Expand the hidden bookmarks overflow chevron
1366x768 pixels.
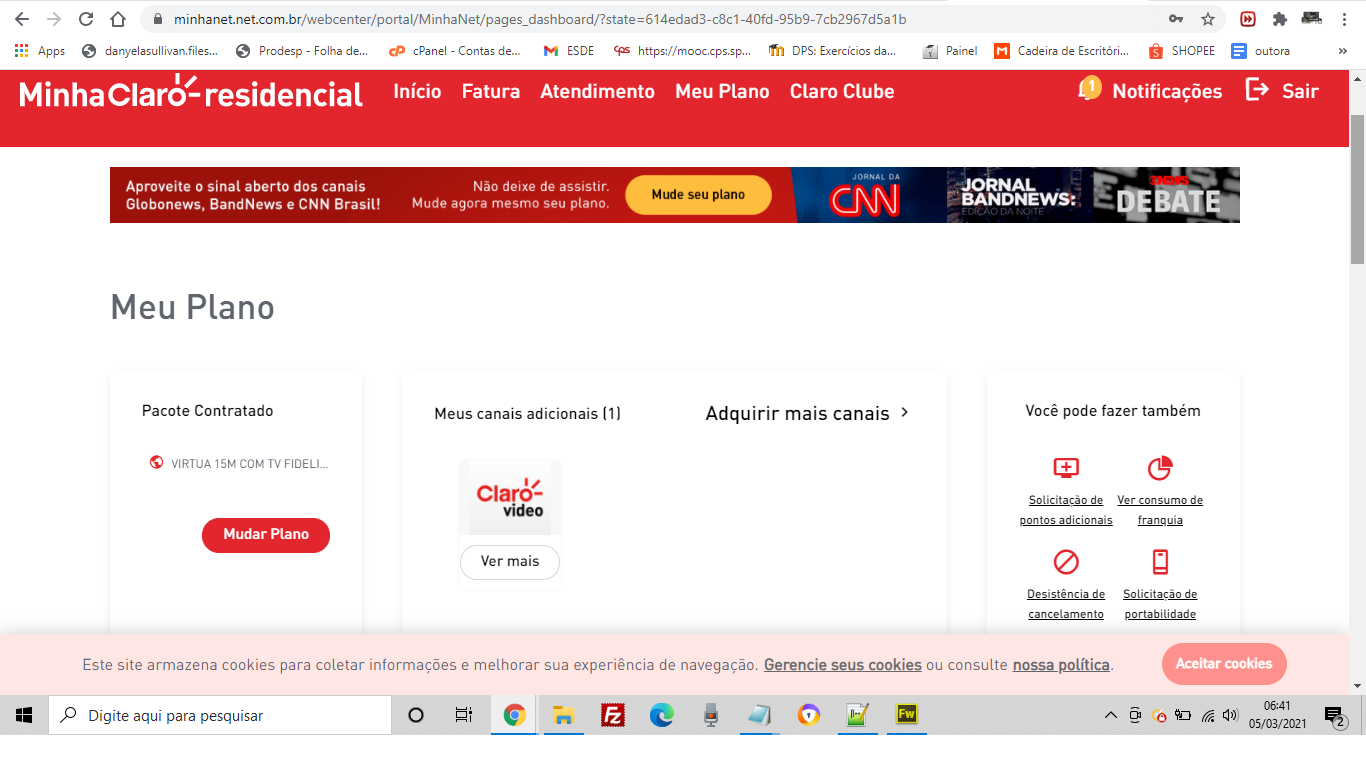(1342, 51)
